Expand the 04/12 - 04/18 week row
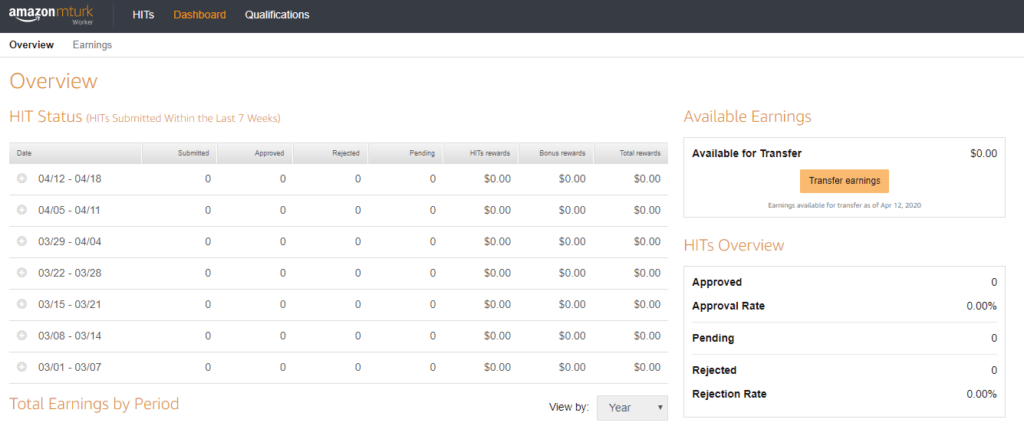The height and width of the screenshot is (426, 1024). tap(22, 178)
